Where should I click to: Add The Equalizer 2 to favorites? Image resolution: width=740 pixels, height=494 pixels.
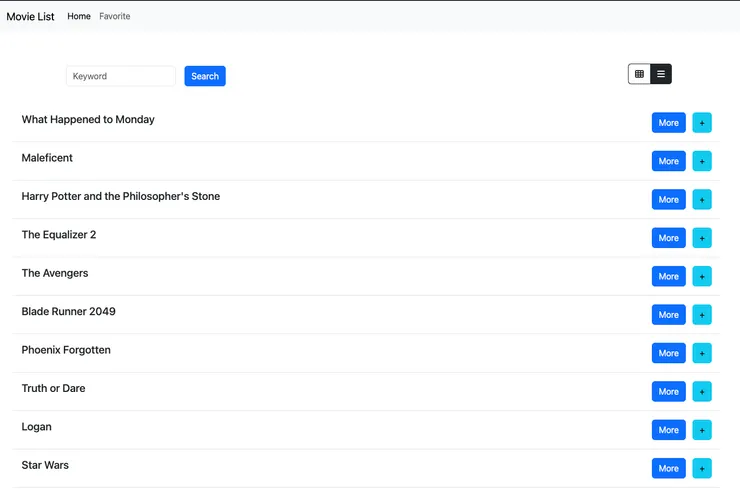[702, 238]
